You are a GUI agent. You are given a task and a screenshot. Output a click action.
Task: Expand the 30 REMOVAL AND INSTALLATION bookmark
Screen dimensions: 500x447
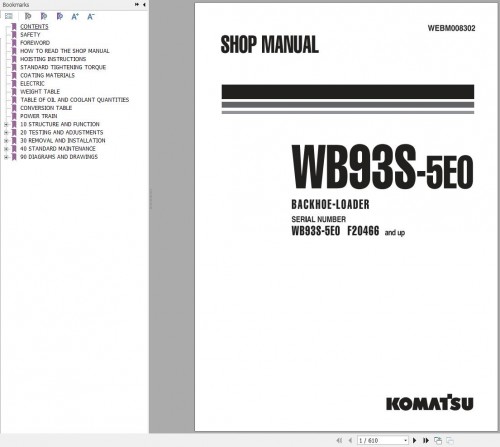coord(6,141)
